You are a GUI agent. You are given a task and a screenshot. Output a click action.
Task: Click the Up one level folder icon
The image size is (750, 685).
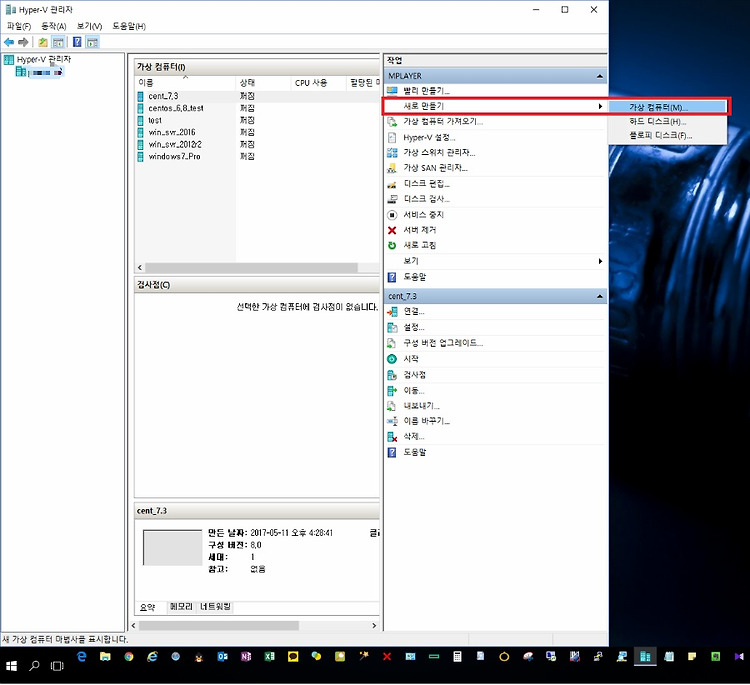[x=43, y=42]
